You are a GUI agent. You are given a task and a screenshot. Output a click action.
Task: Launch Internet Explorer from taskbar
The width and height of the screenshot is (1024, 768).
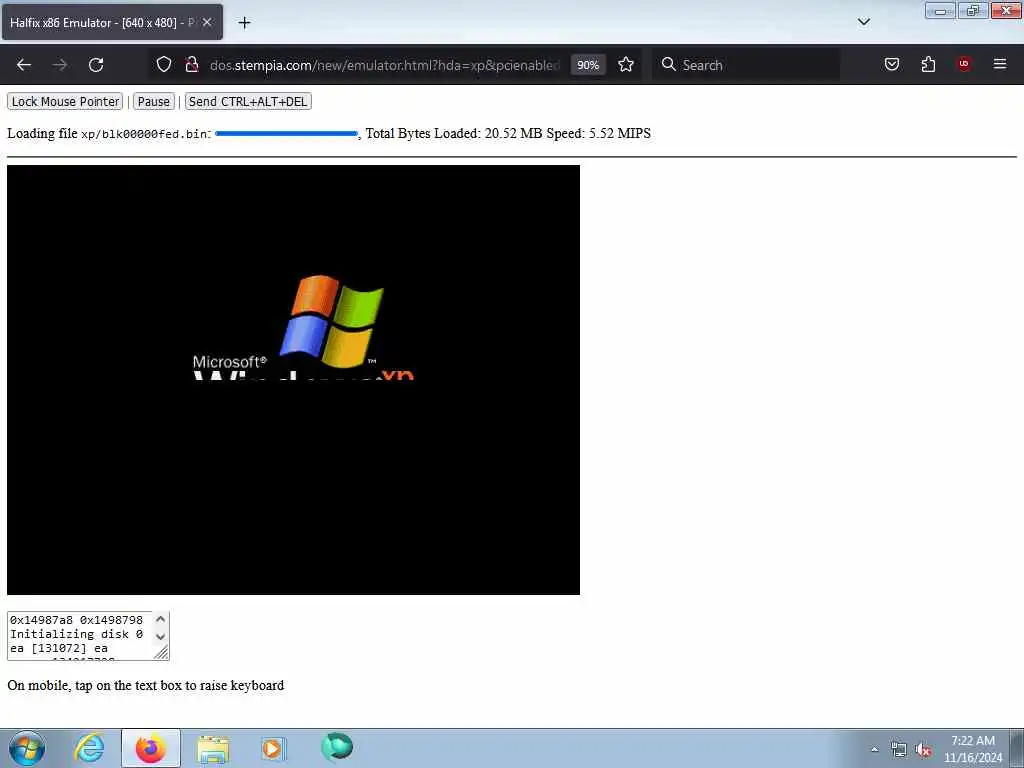click(89, 748)
